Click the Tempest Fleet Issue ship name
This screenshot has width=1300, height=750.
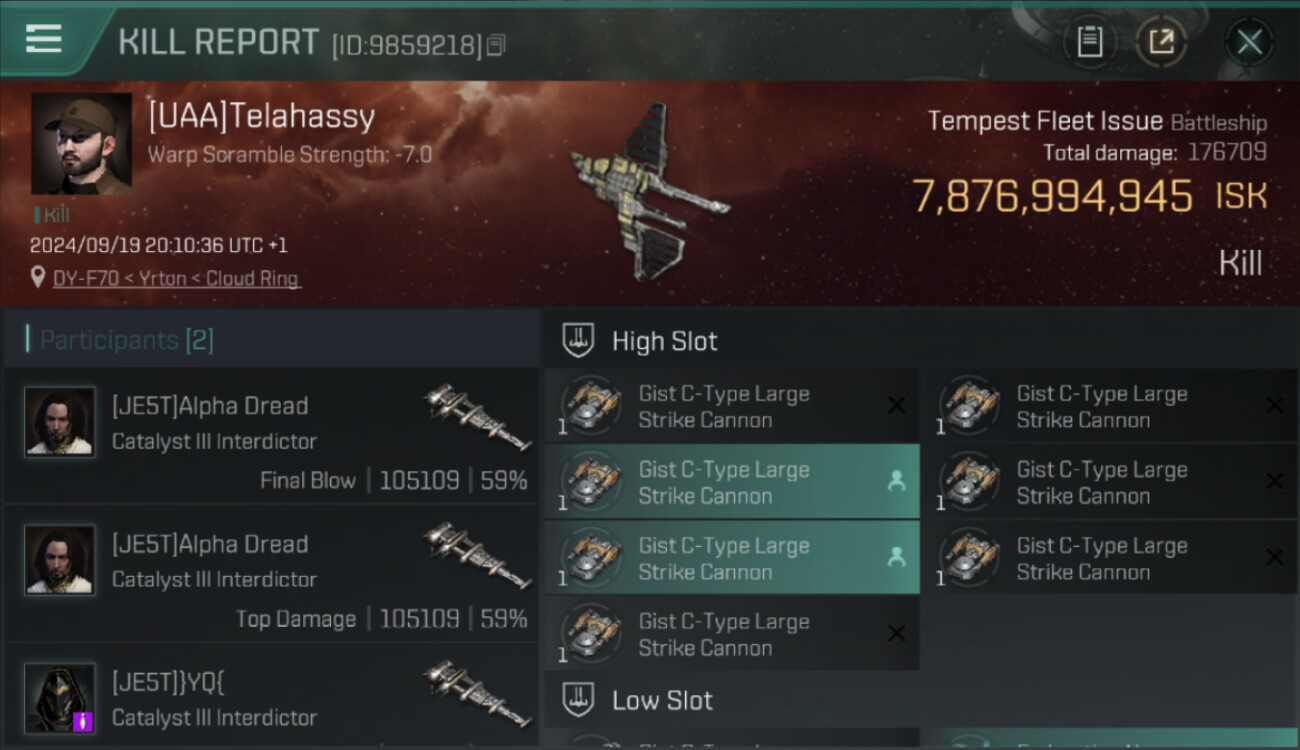click(1045, 122)
